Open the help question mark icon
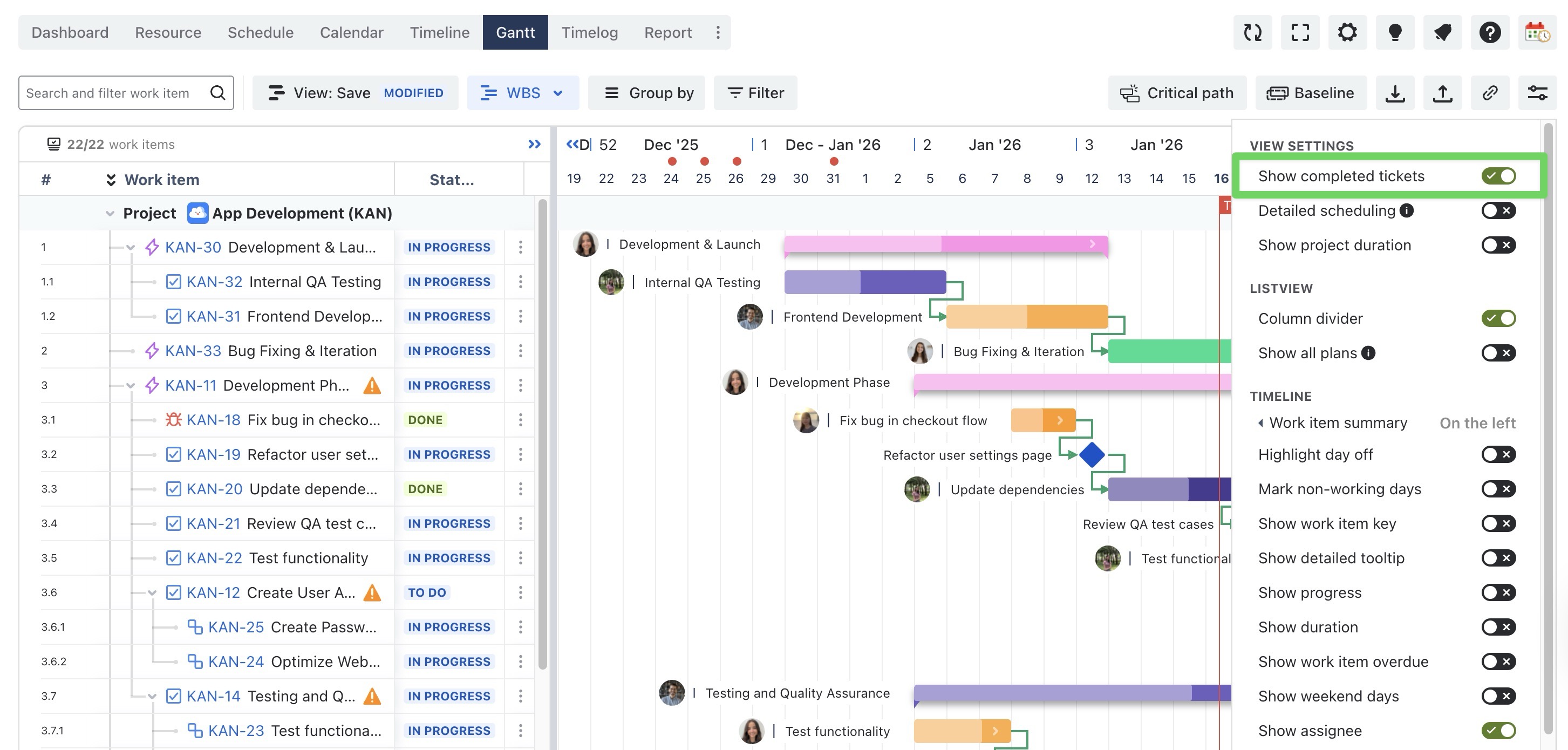Screen dimensions: 1568x750 [1489, 32]
